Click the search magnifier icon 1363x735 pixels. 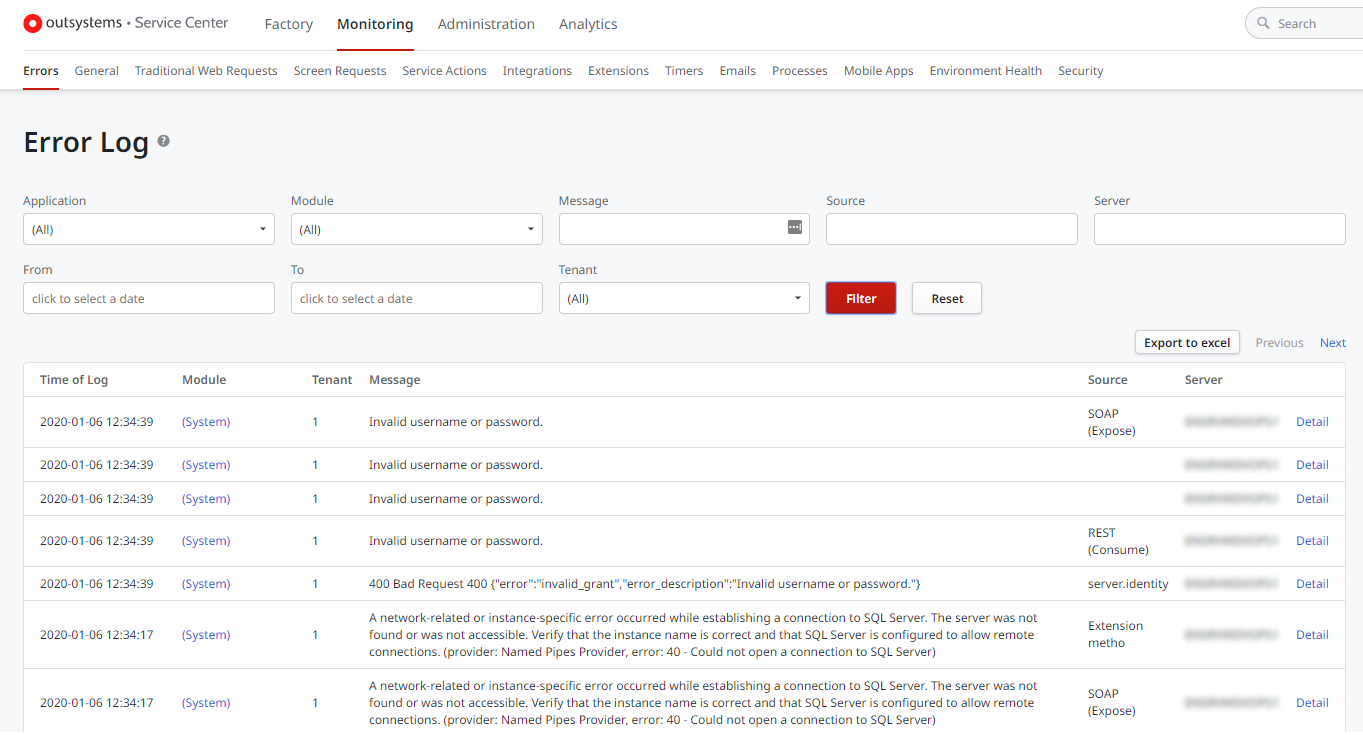(1264, 22)
